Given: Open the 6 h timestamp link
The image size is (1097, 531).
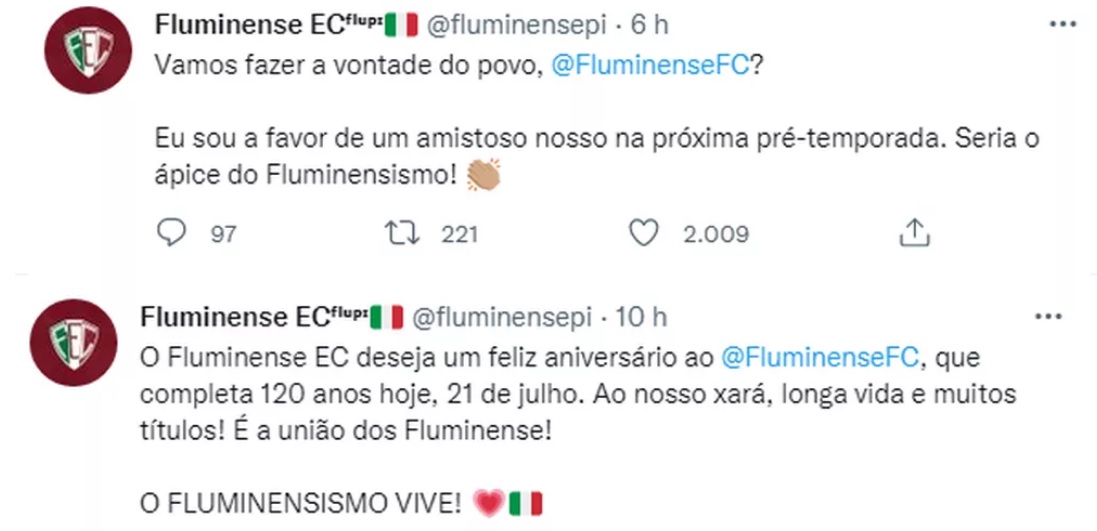Looking at the screenshot, I should 650,24.
